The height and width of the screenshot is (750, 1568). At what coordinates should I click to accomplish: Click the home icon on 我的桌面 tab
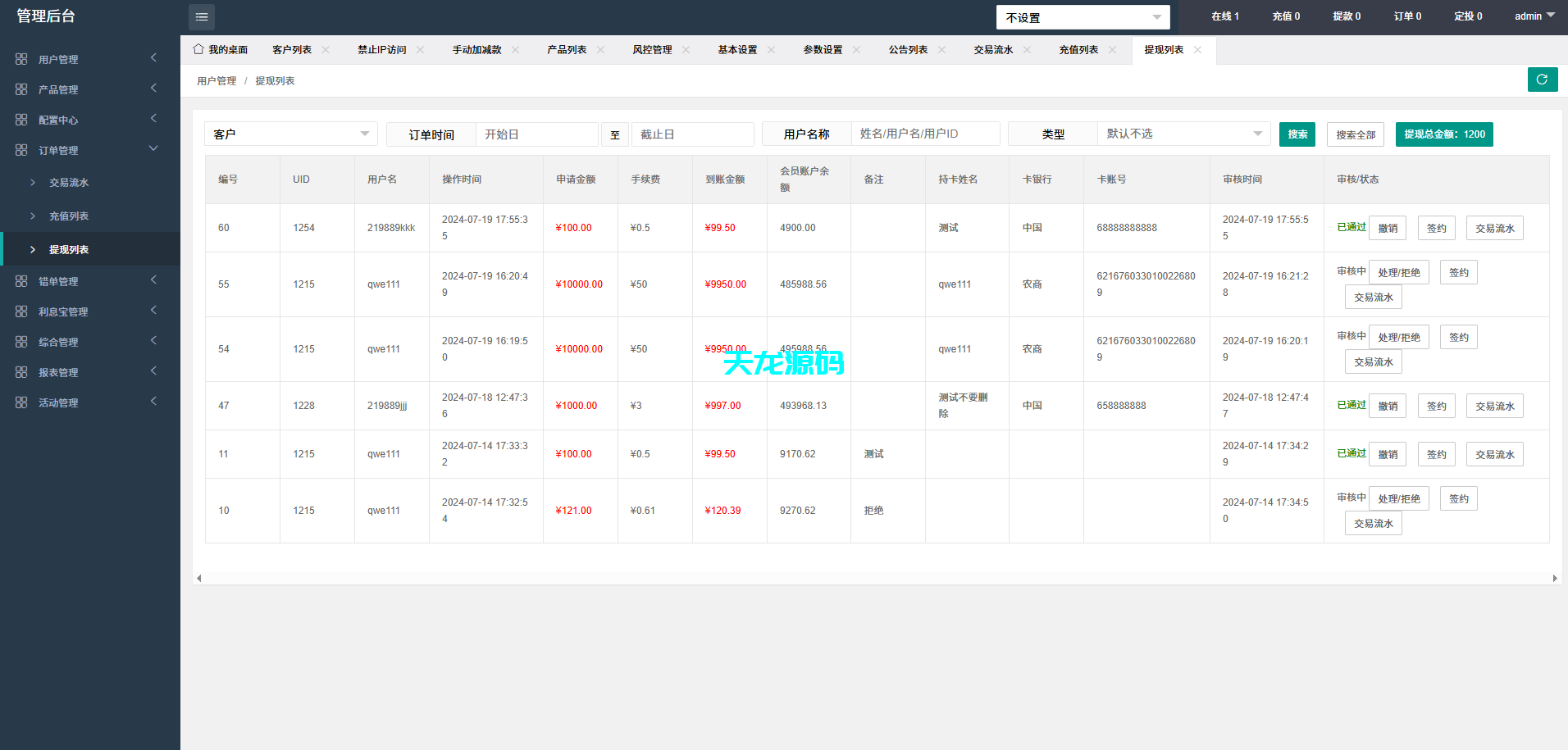198,49
